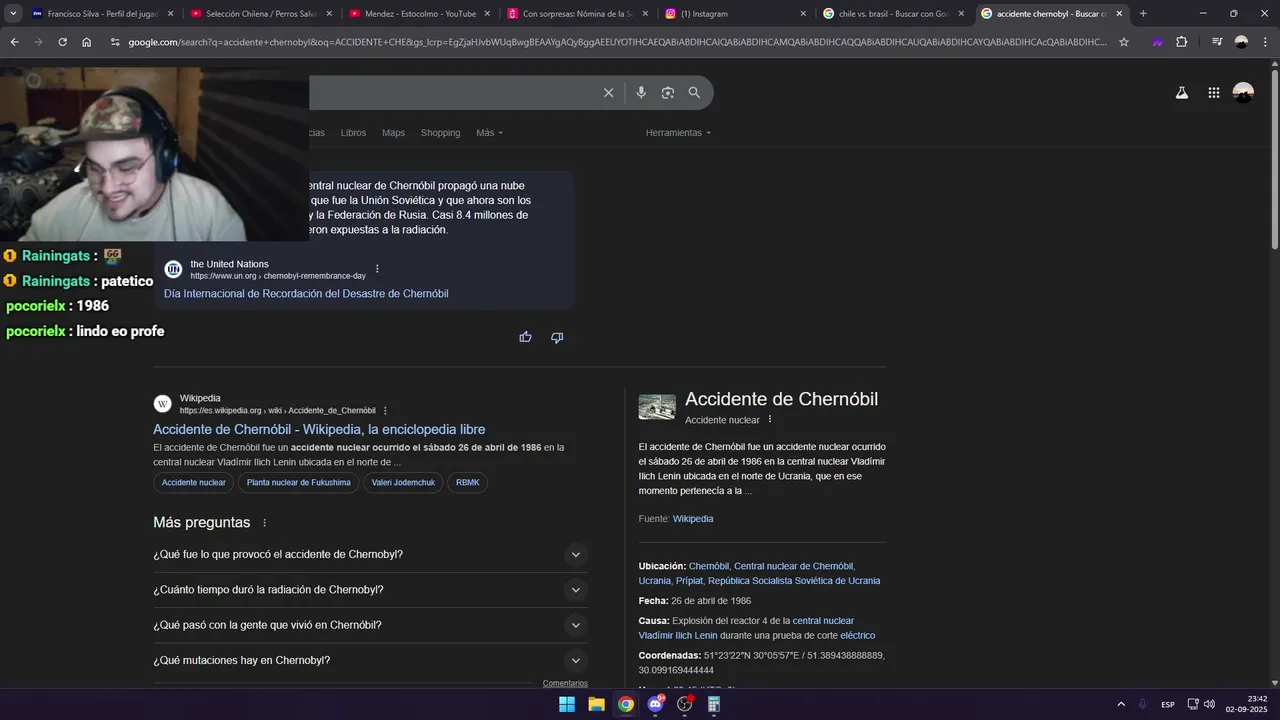Give thumbs down to the featured snippet
Screen dimensions: 1280x720
coord(557,337)
